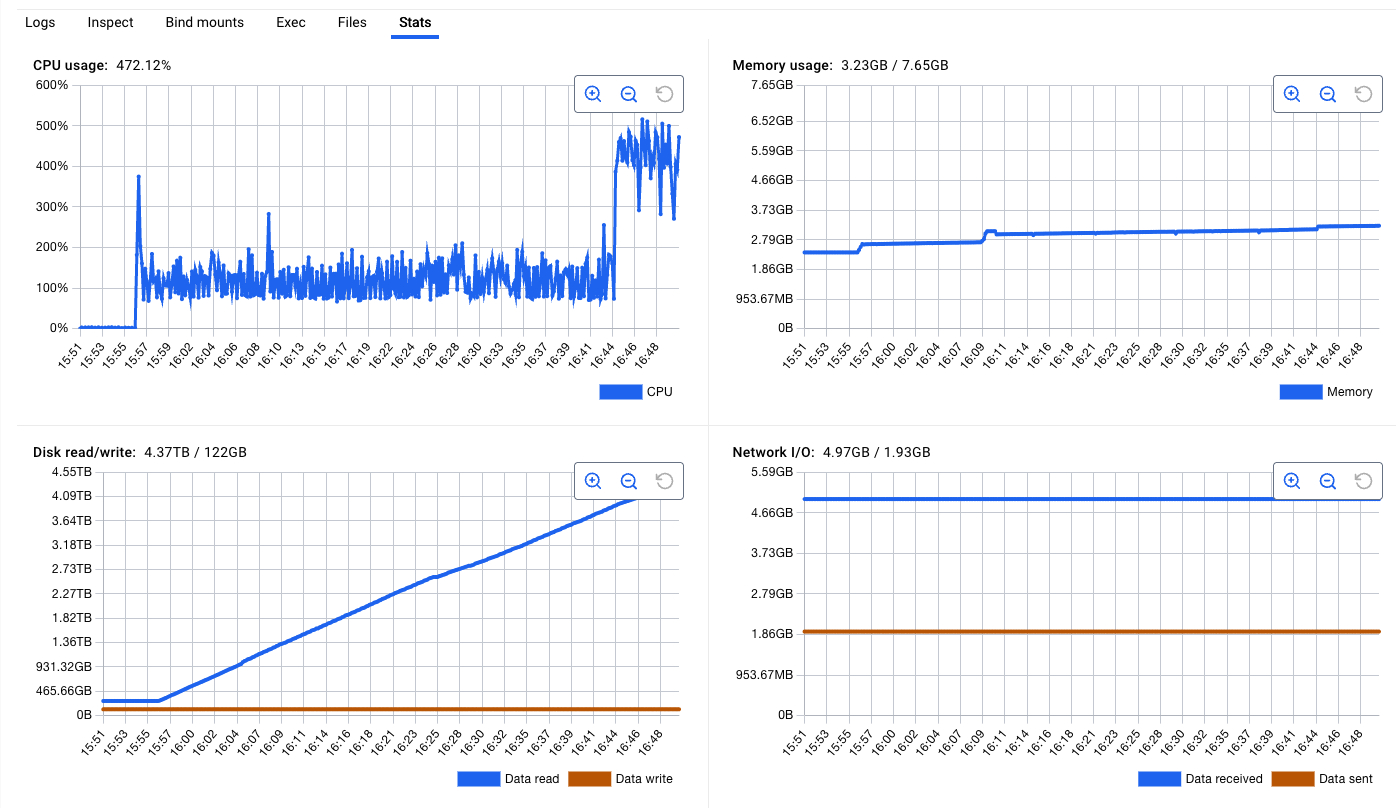Switch to the Inspect tab

tap(110, 22)
